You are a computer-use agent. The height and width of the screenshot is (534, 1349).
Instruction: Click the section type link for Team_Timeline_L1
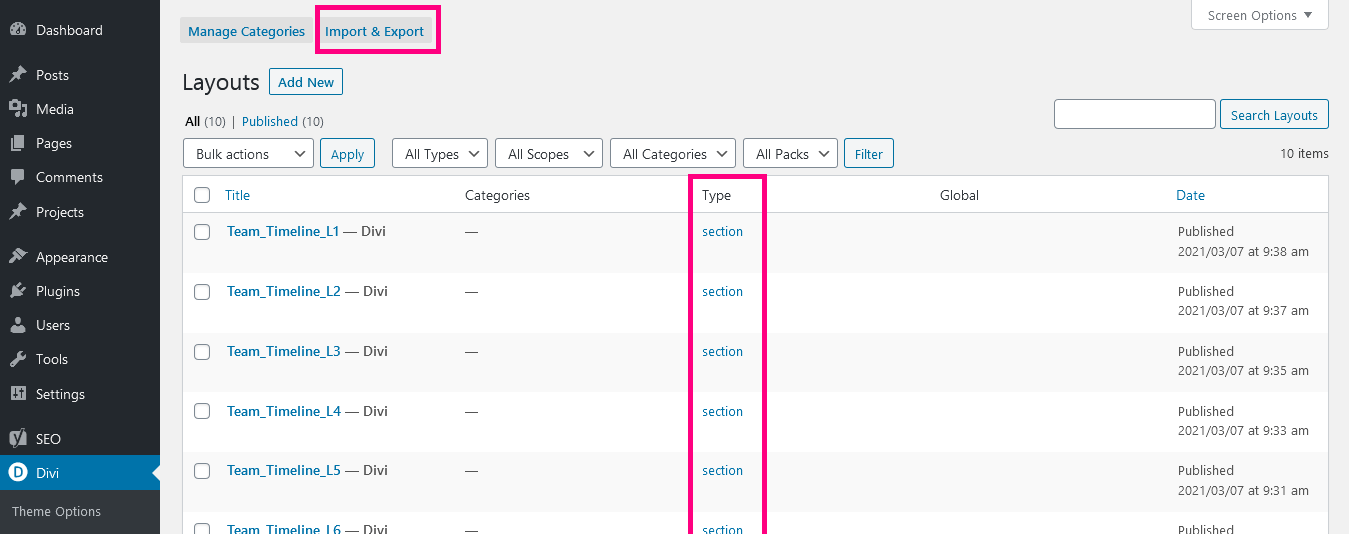tap(722, 231)
